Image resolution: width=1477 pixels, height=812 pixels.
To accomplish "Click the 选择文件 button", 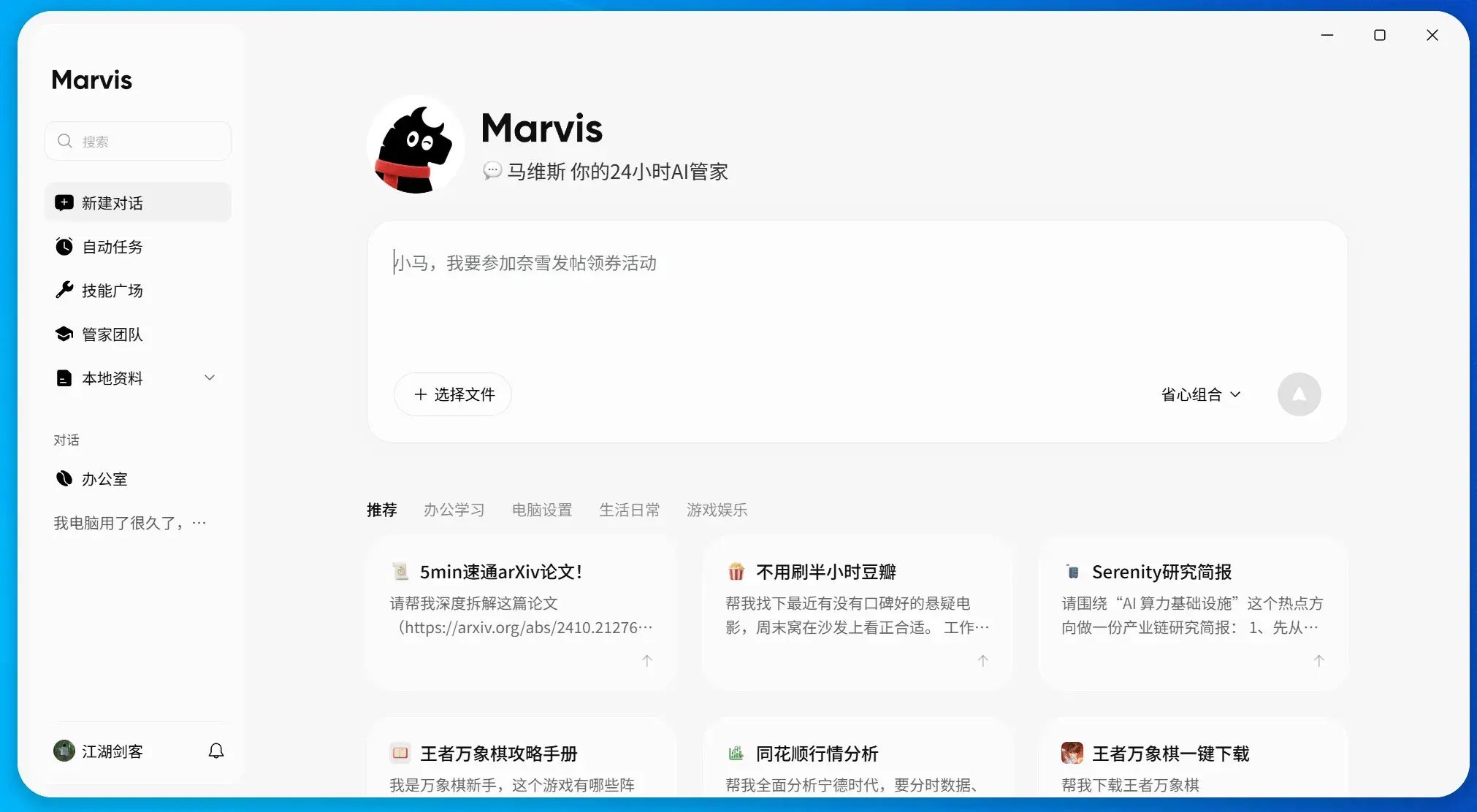I will pos(453,394).
